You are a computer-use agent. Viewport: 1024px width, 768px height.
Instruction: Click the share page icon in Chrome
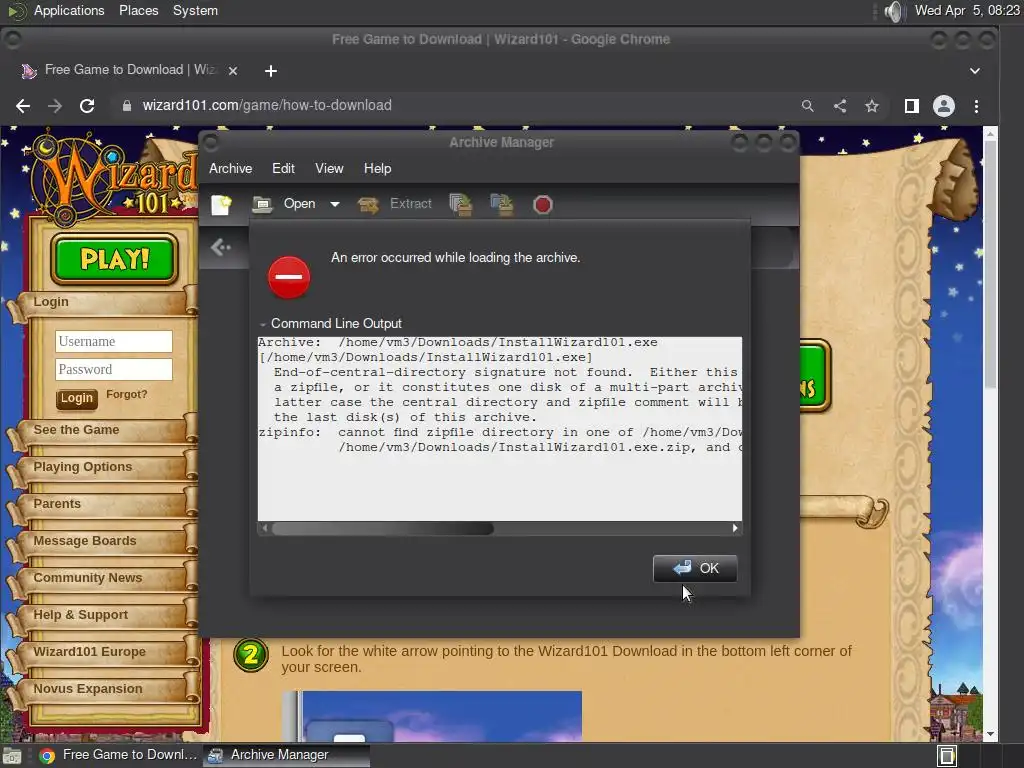coord(840,106)
